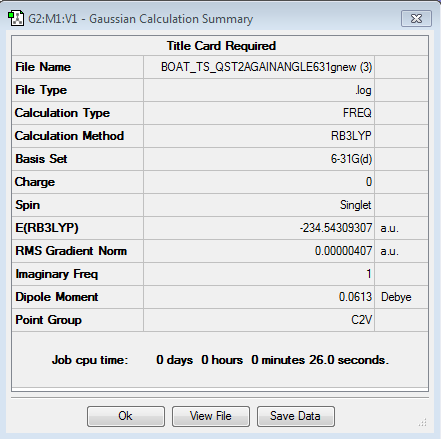
Task: Click the Dipole Moment label
Action: coord(57,297)
